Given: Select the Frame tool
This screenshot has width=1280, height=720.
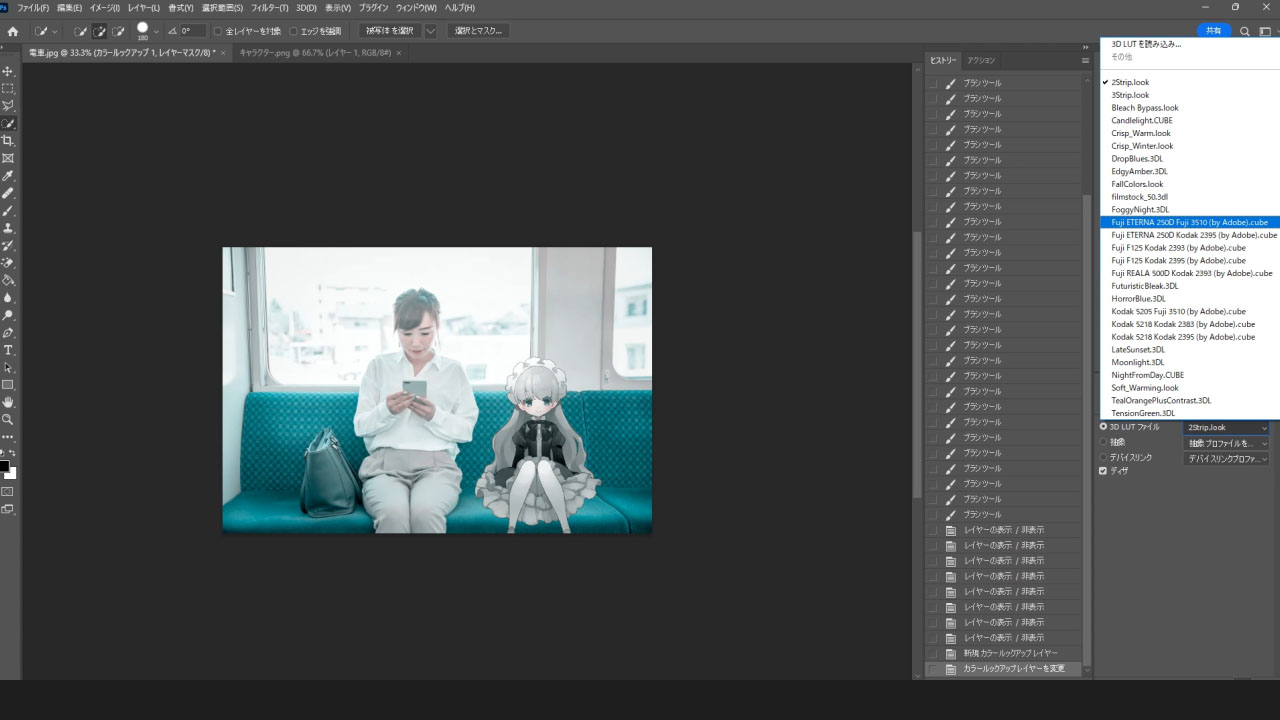Looking at the screenshot, I should pos(8,158).
